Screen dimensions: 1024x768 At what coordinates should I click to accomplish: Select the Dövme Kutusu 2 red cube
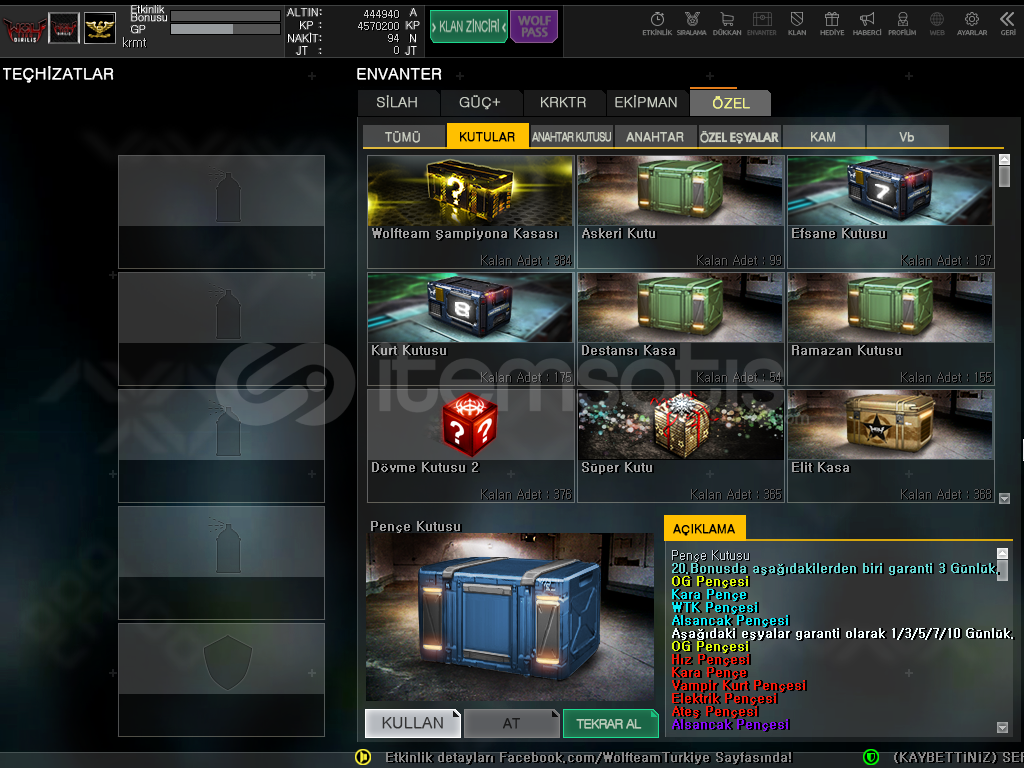471,446
